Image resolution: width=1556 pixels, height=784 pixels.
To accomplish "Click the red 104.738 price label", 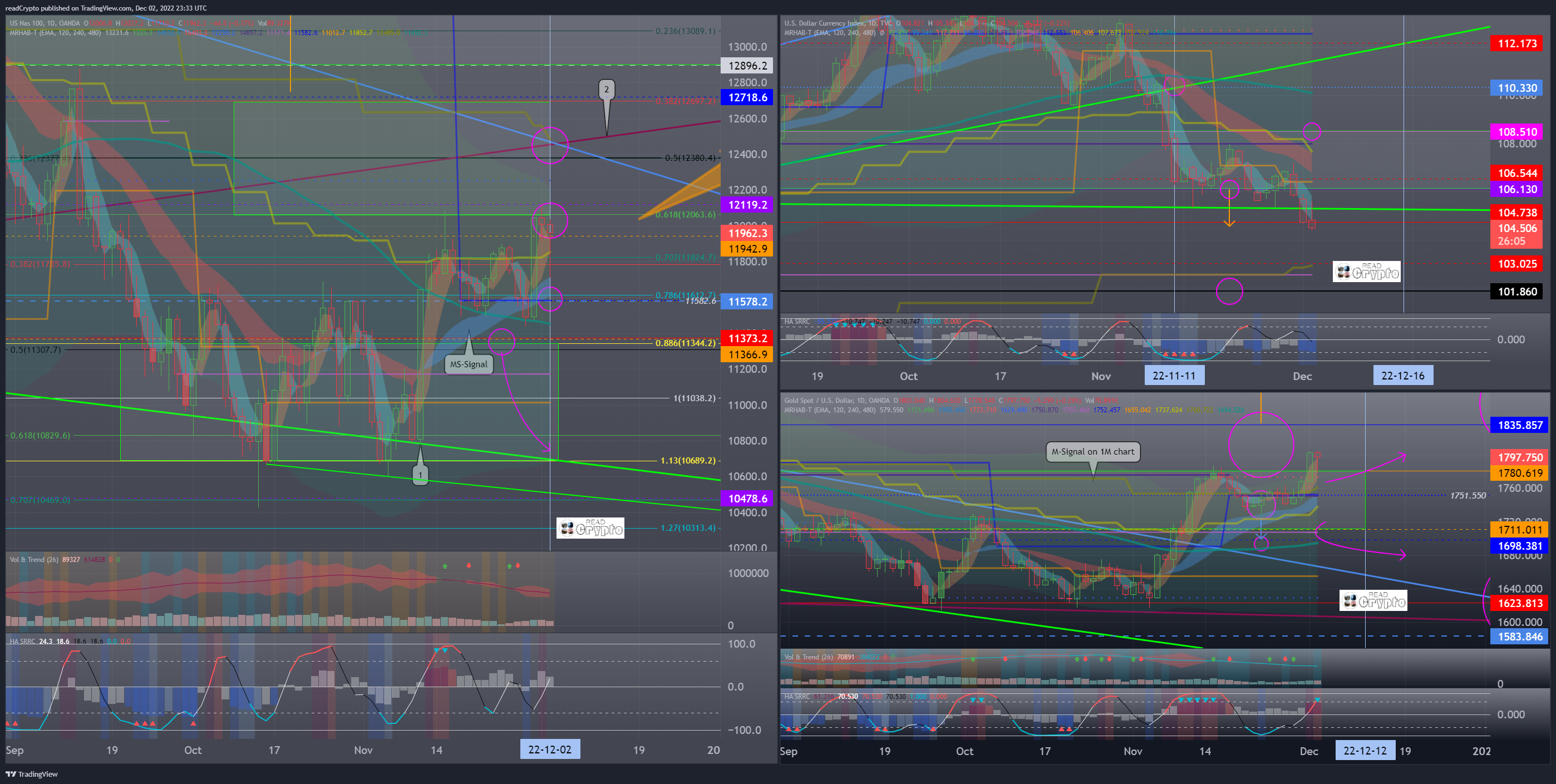I will pos(1516,212).
